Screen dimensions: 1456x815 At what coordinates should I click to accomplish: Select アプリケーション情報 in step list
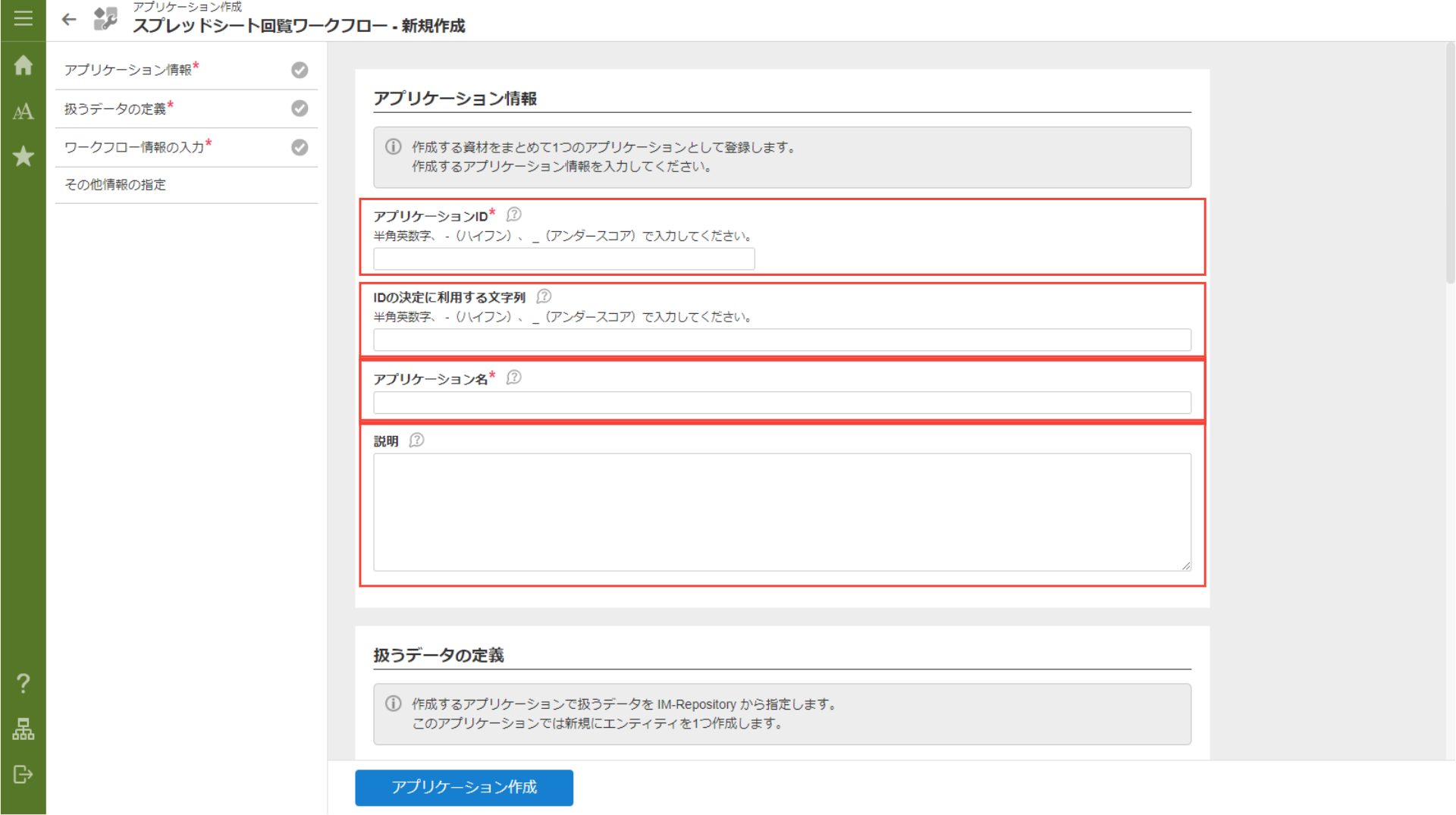[x=186, y=70]
